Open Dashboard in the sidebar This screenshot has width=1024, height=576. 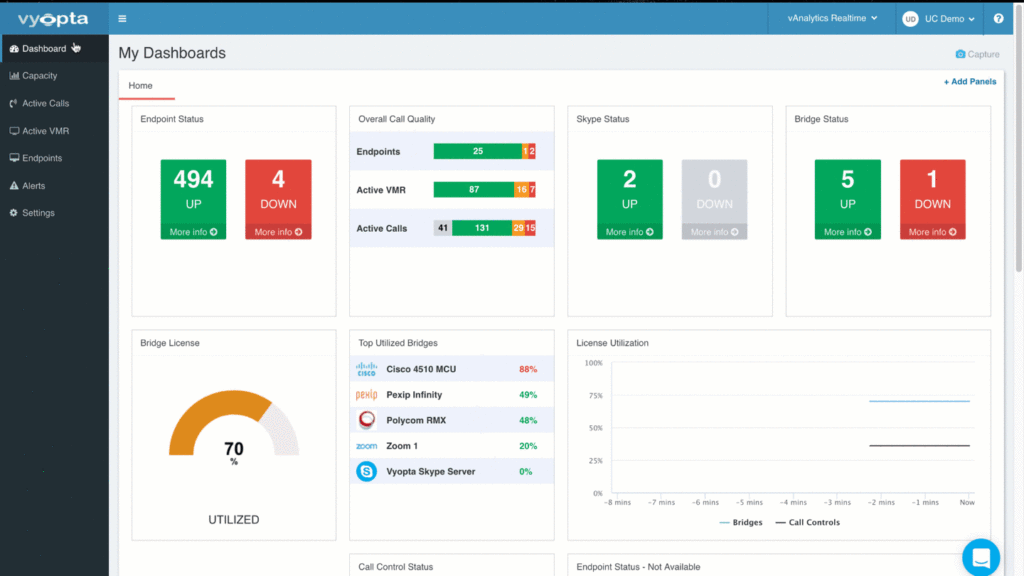tap(54, 49)
